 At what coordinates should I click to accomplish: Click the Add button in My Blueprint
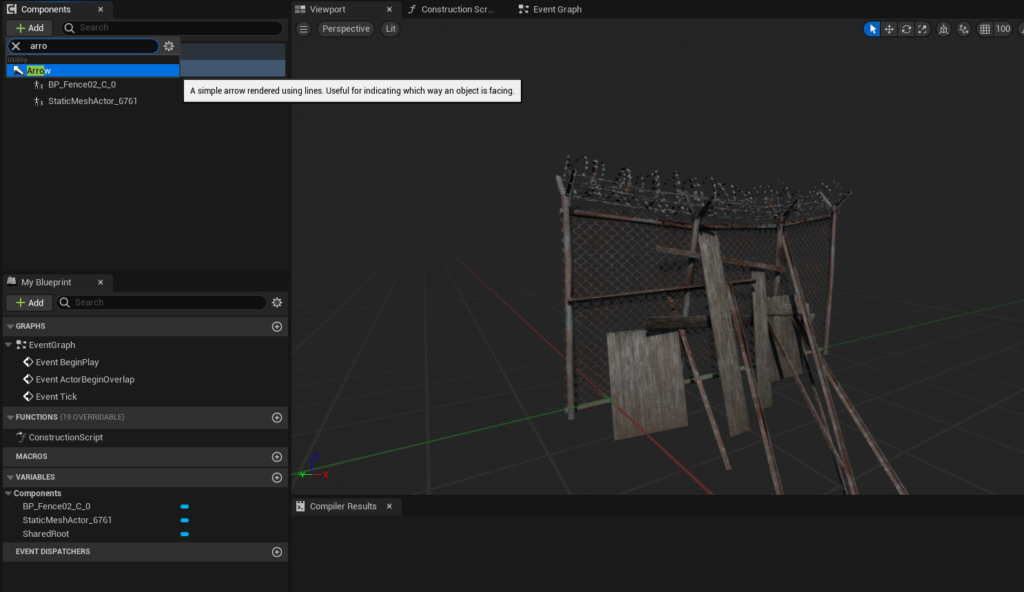tap(29, 302)
